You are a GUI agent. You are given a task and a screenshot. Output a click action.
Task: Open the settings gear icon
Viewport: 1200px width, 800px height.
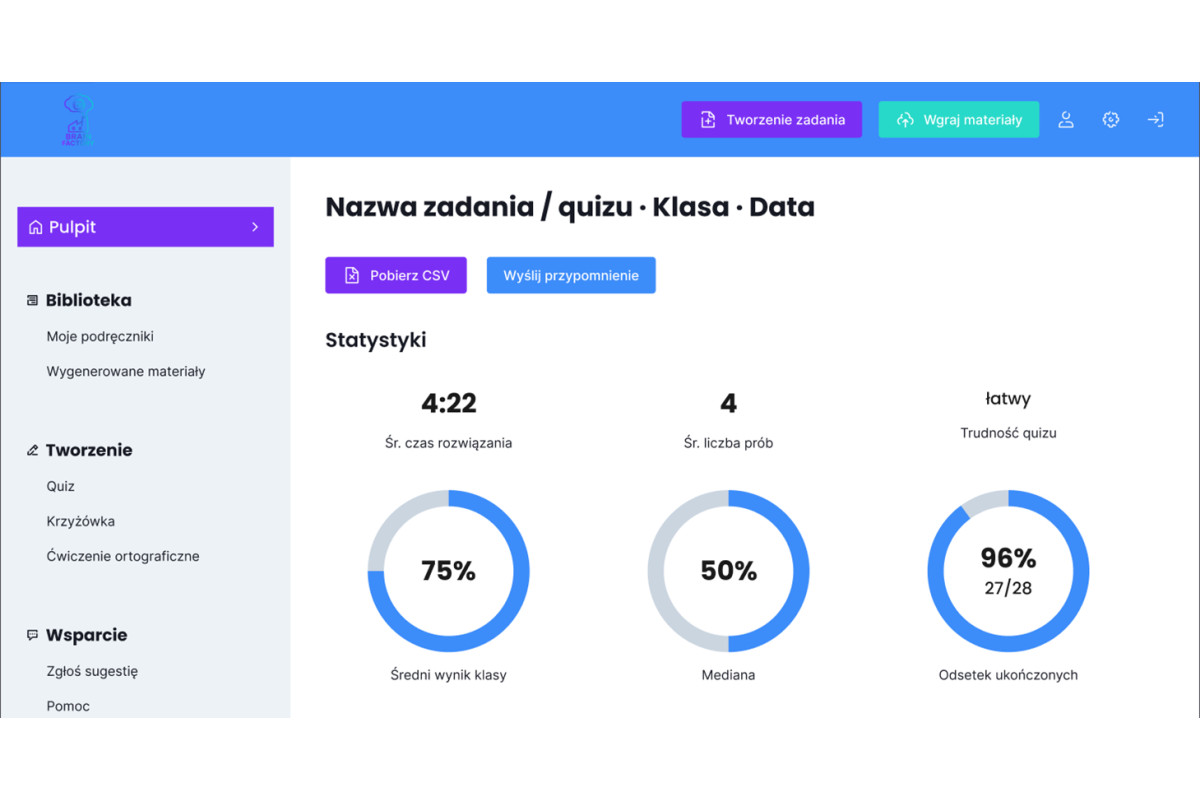coord(1111,119)
